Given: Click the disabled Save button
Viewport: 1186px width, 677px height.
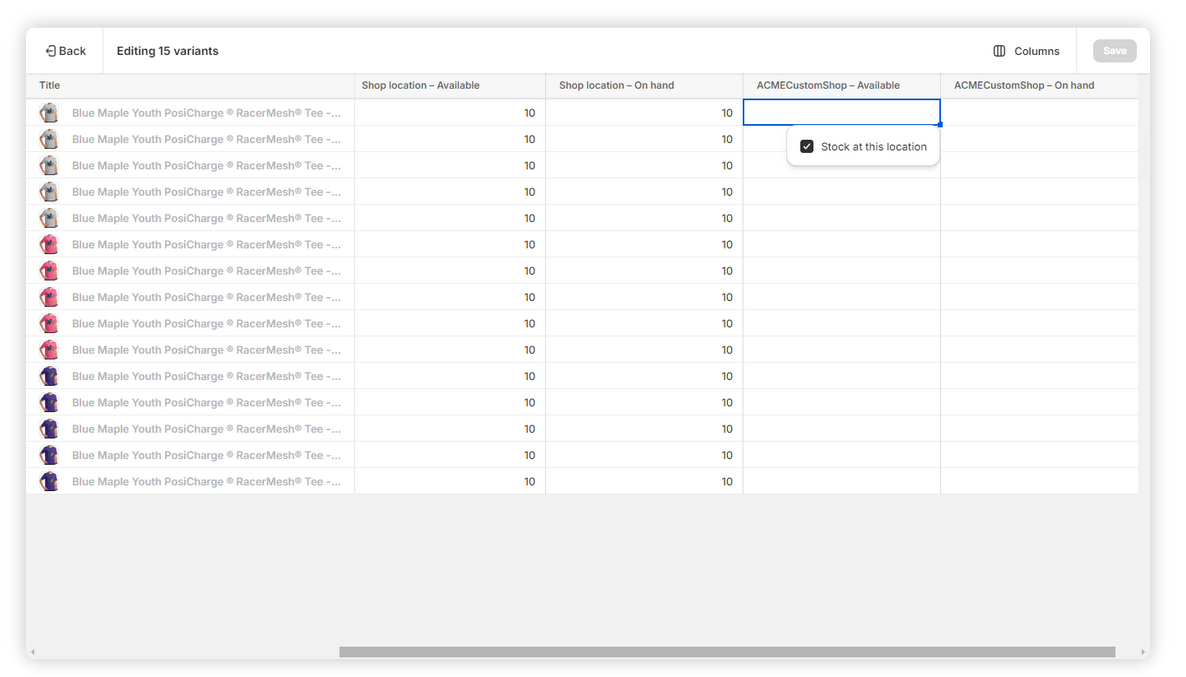Looking at the screenshot, I should (1114, 51).
